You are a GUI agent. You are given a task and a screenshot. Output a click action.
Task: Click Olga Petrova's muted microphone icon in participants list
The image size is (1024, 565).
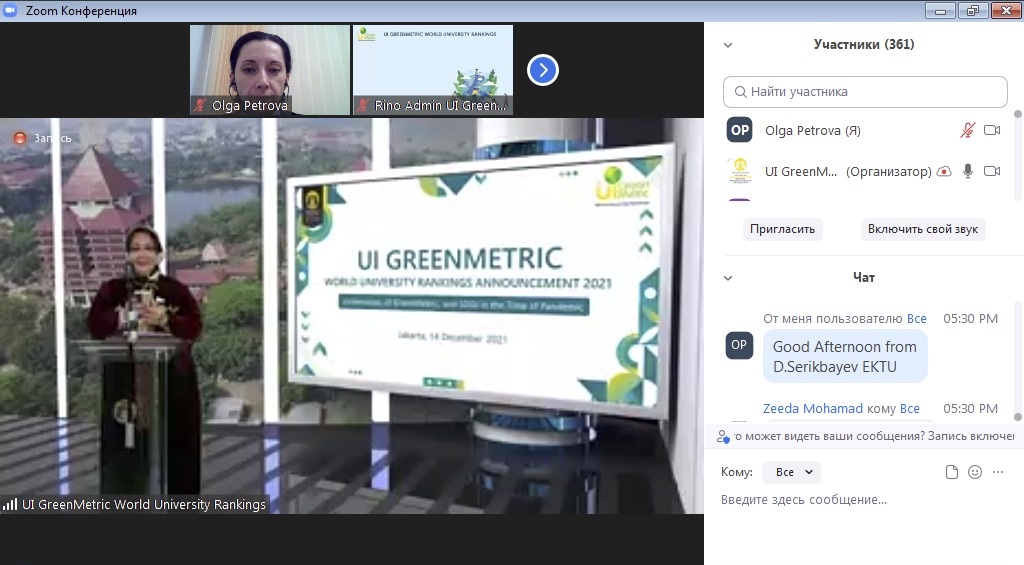(x=967, y=130)
